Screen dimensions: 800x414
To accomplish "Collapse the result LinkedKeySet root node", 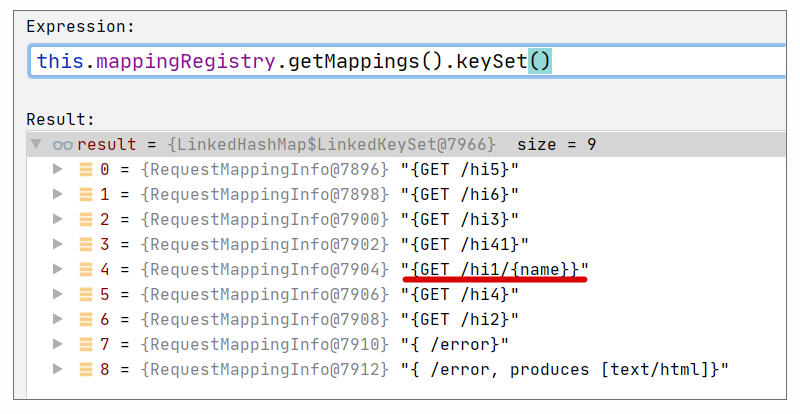I will [36, 145].
